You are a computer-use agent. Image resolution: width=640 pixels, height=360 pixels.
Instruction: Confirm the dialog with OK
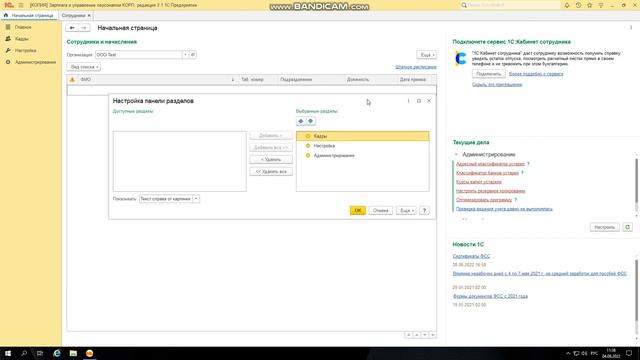pyautogui.click(x=358, y=210)
